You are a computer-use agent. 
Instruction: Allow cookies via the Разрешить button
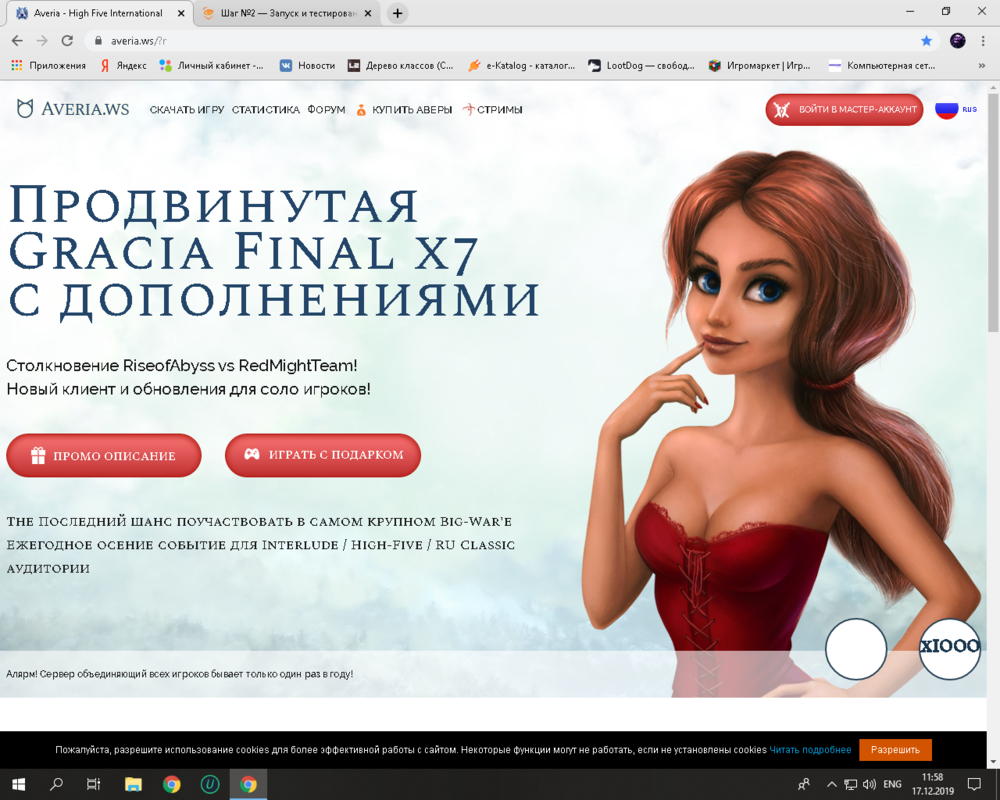896,749
